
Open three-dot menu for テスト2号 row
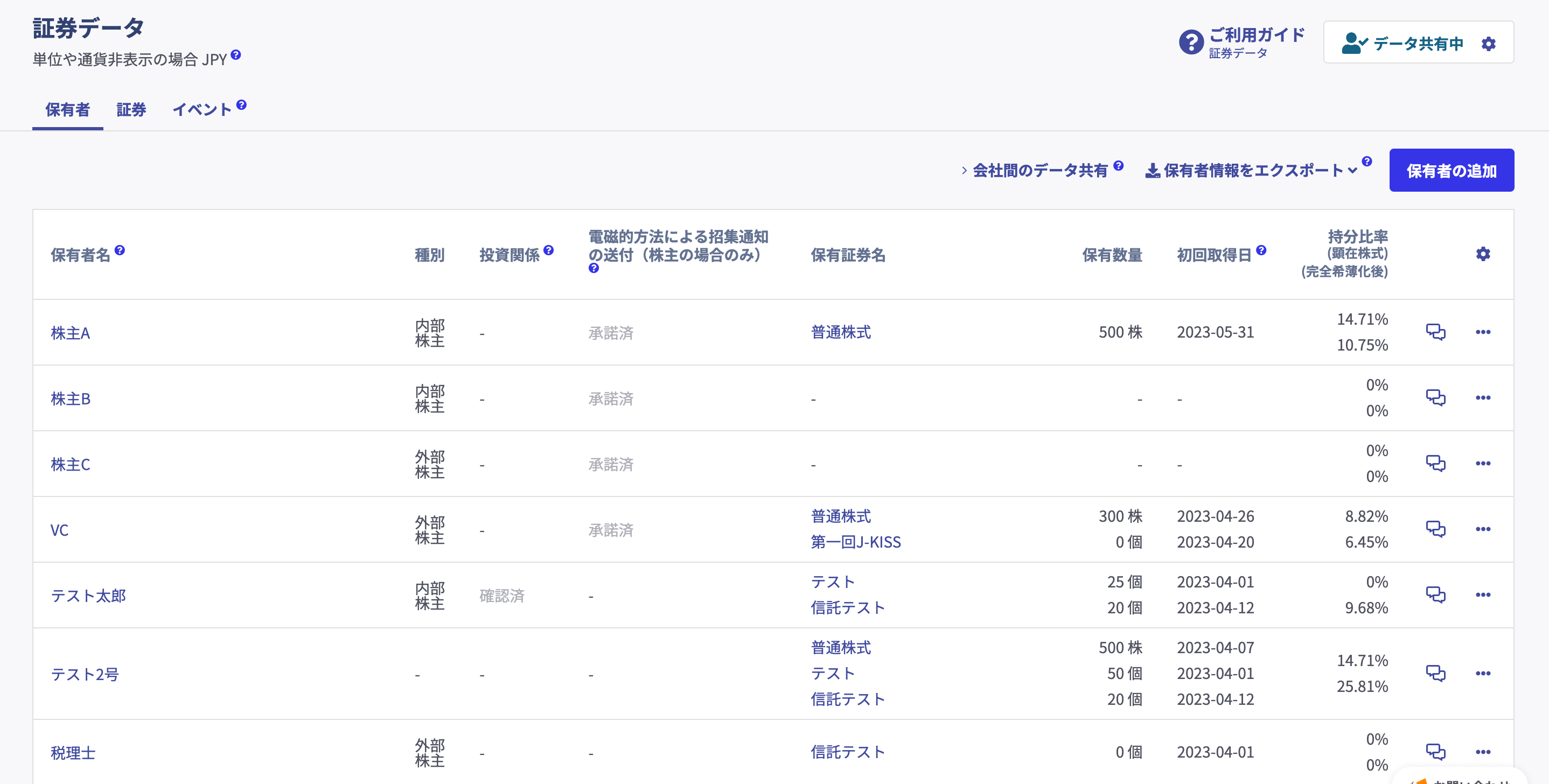pyautogui.click(x=1482, y=674)
